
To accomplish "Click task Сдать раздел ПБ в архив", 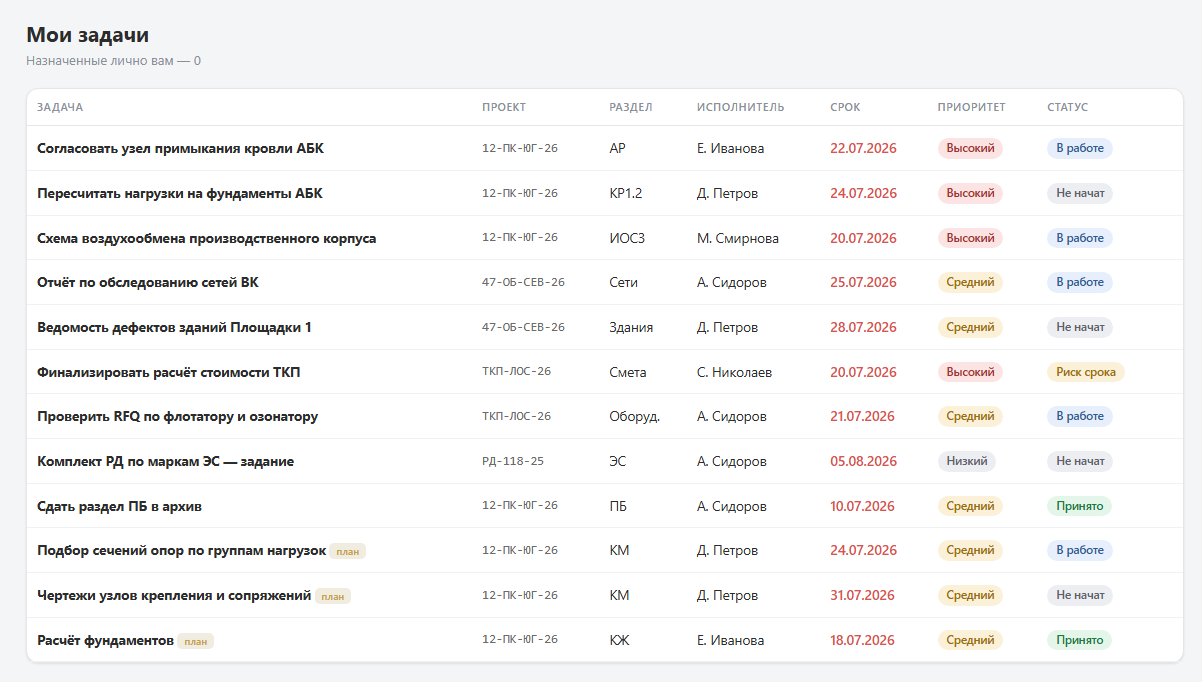I will pos(120,506).
